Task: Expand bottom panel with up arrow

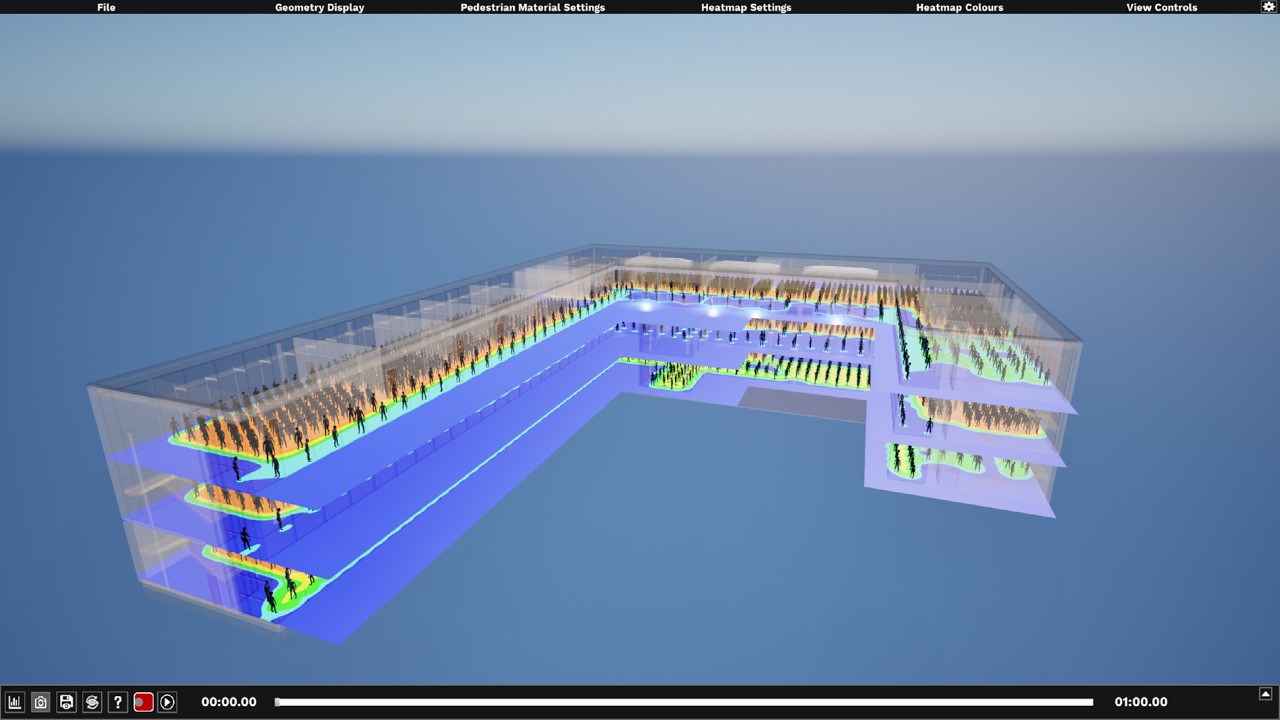Action: 1265,693
